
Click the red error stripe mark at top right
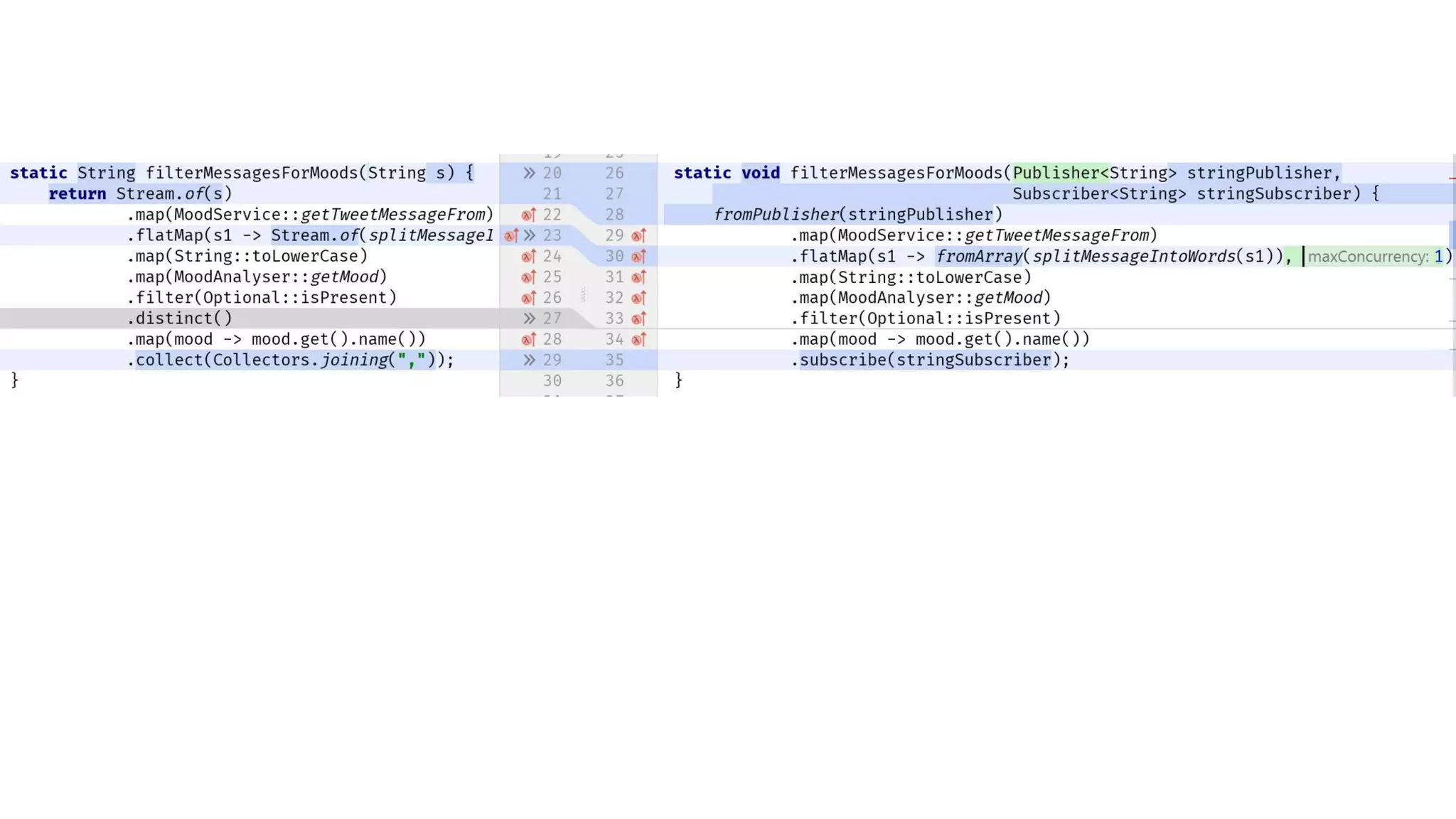1452,178
